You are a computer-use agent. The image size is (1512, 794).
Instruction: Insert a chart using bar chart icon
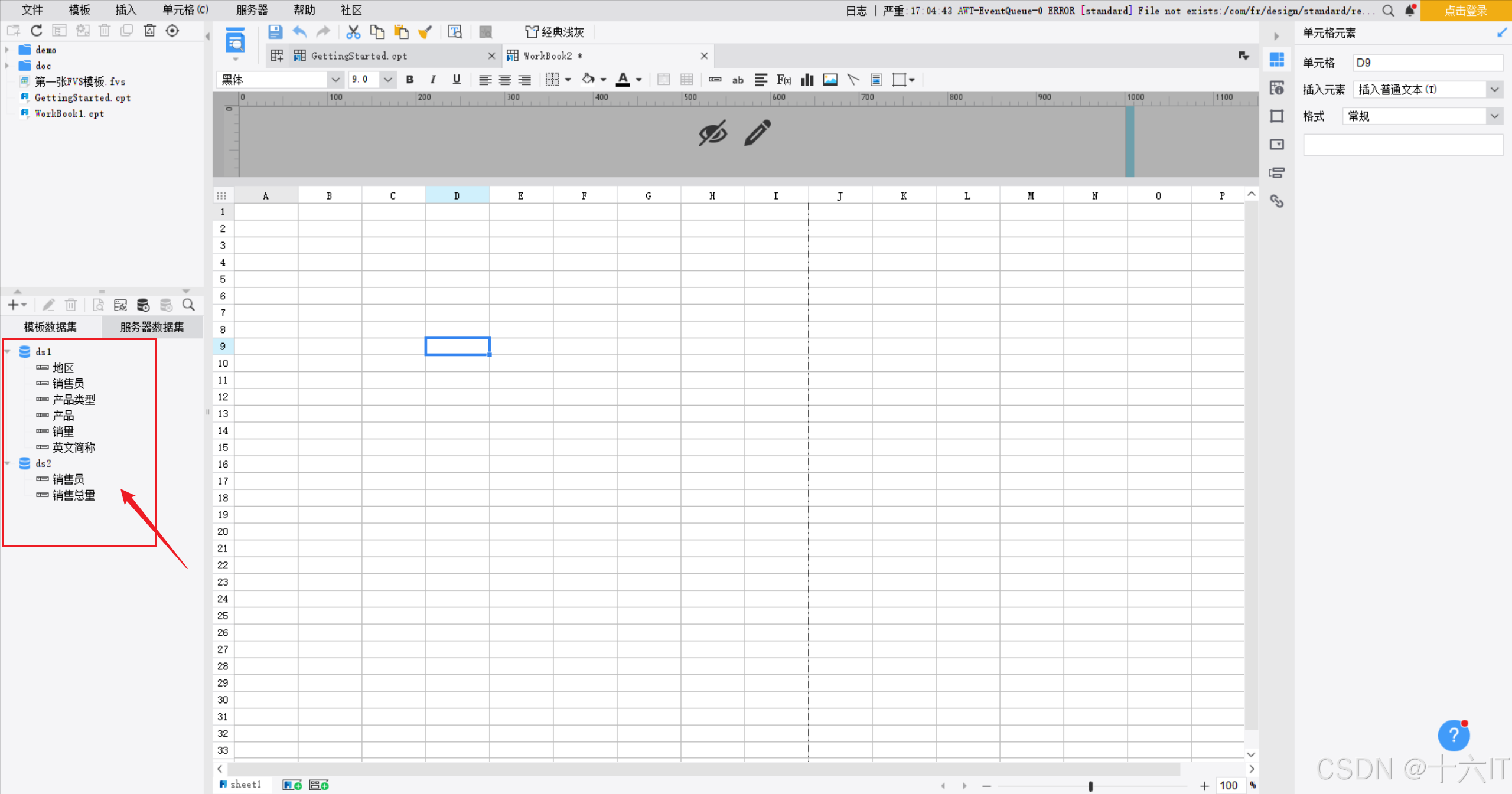point(807,80)
